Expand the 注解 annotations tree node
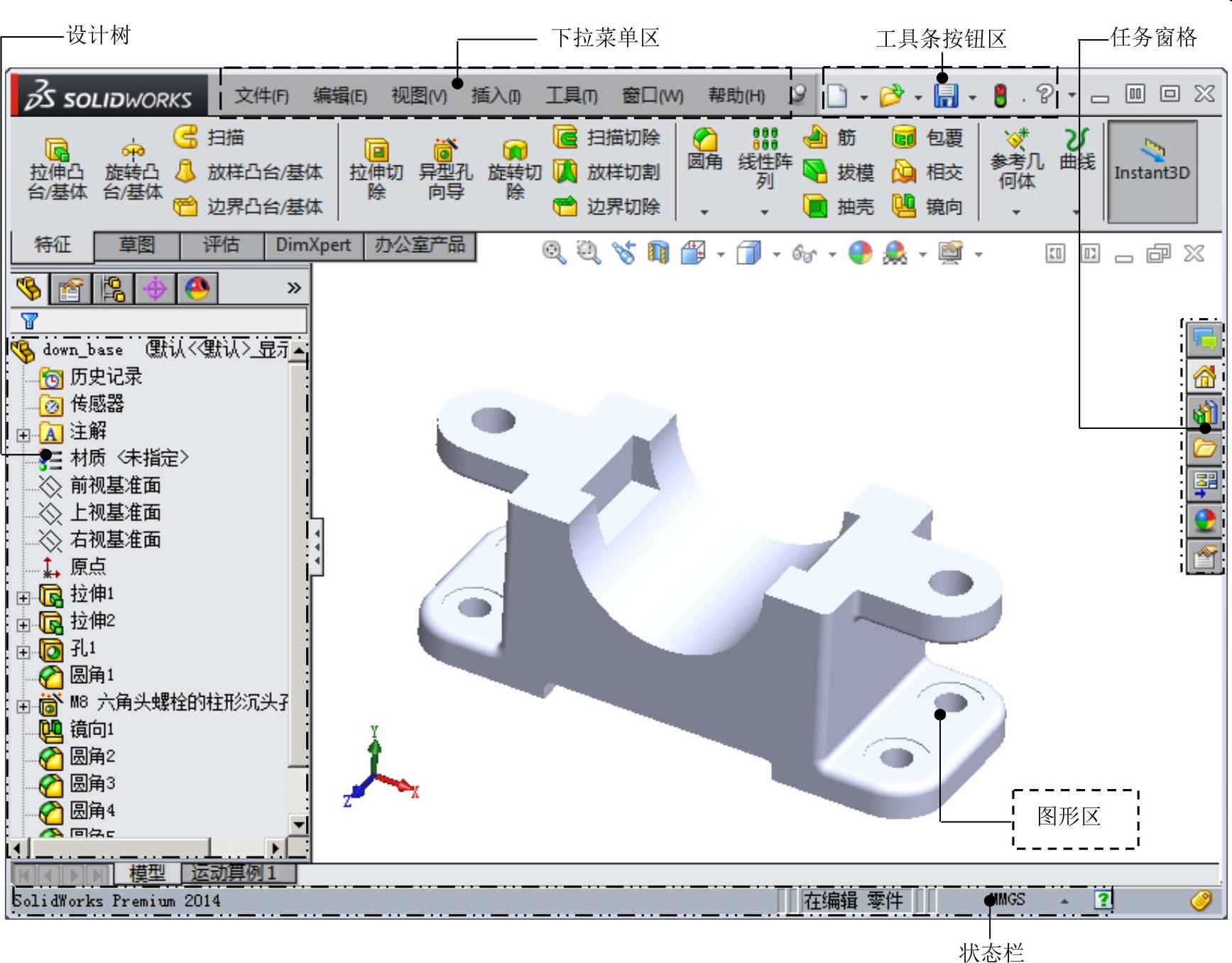This screenshot has height=963, width=1232. (x=23, y=435)
